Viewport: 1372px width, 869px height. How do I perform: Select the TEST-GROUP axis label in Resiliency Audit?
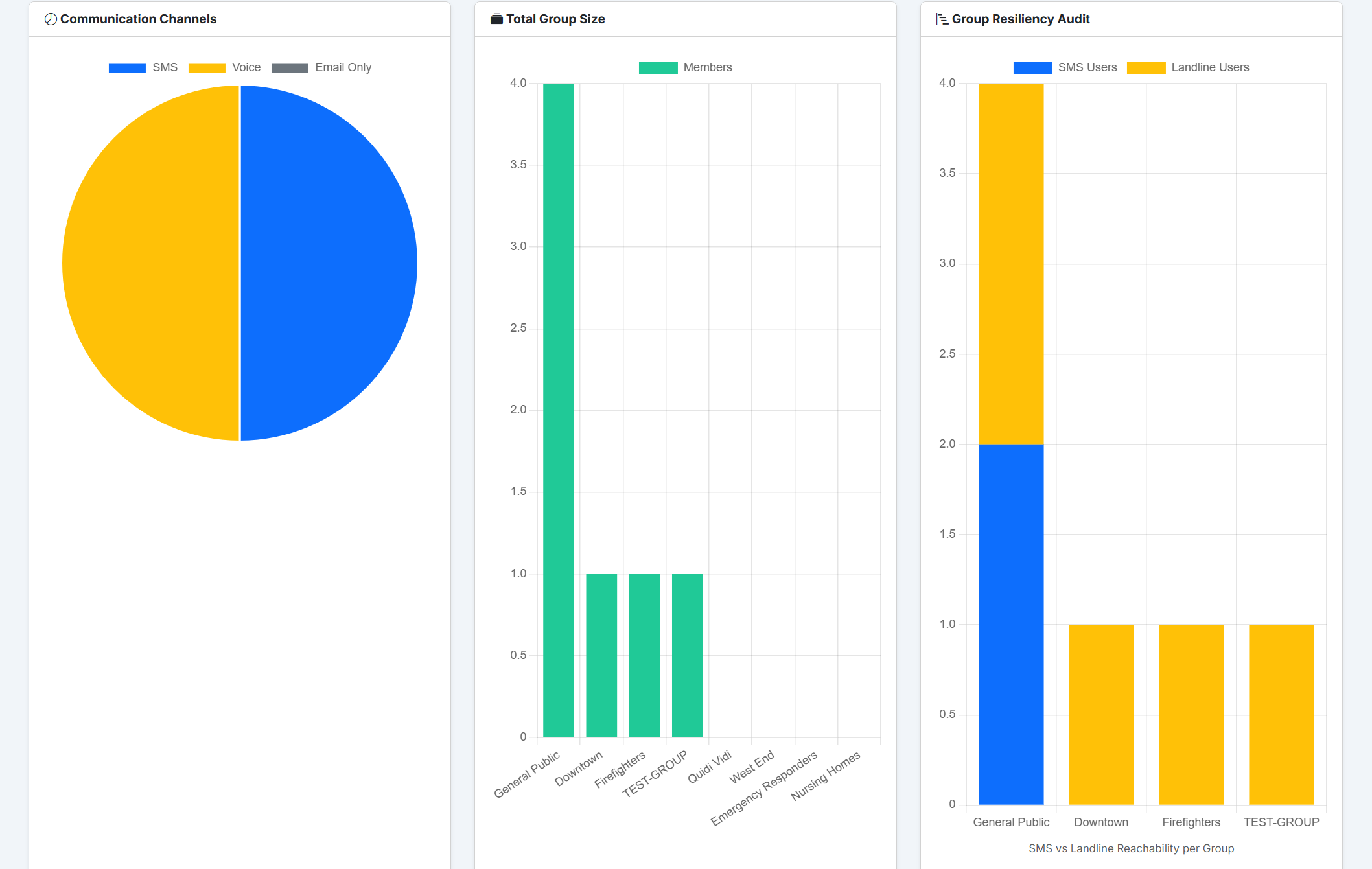[1281, 822]
